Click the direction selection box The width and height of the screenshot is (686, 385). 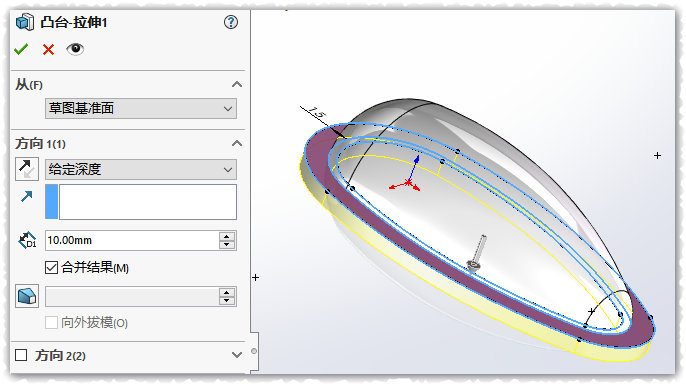tap(141, 202)
